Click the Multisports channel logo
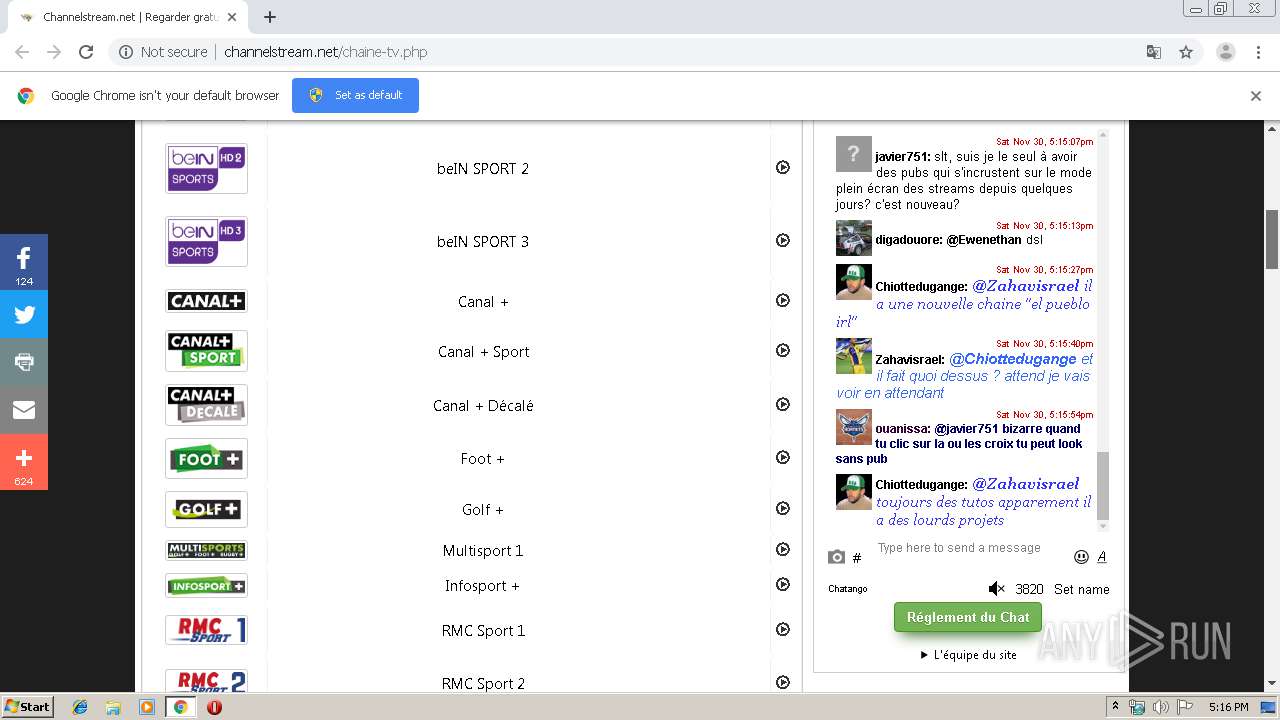Viewport: 1280px width, 720px height. (206, 550)
